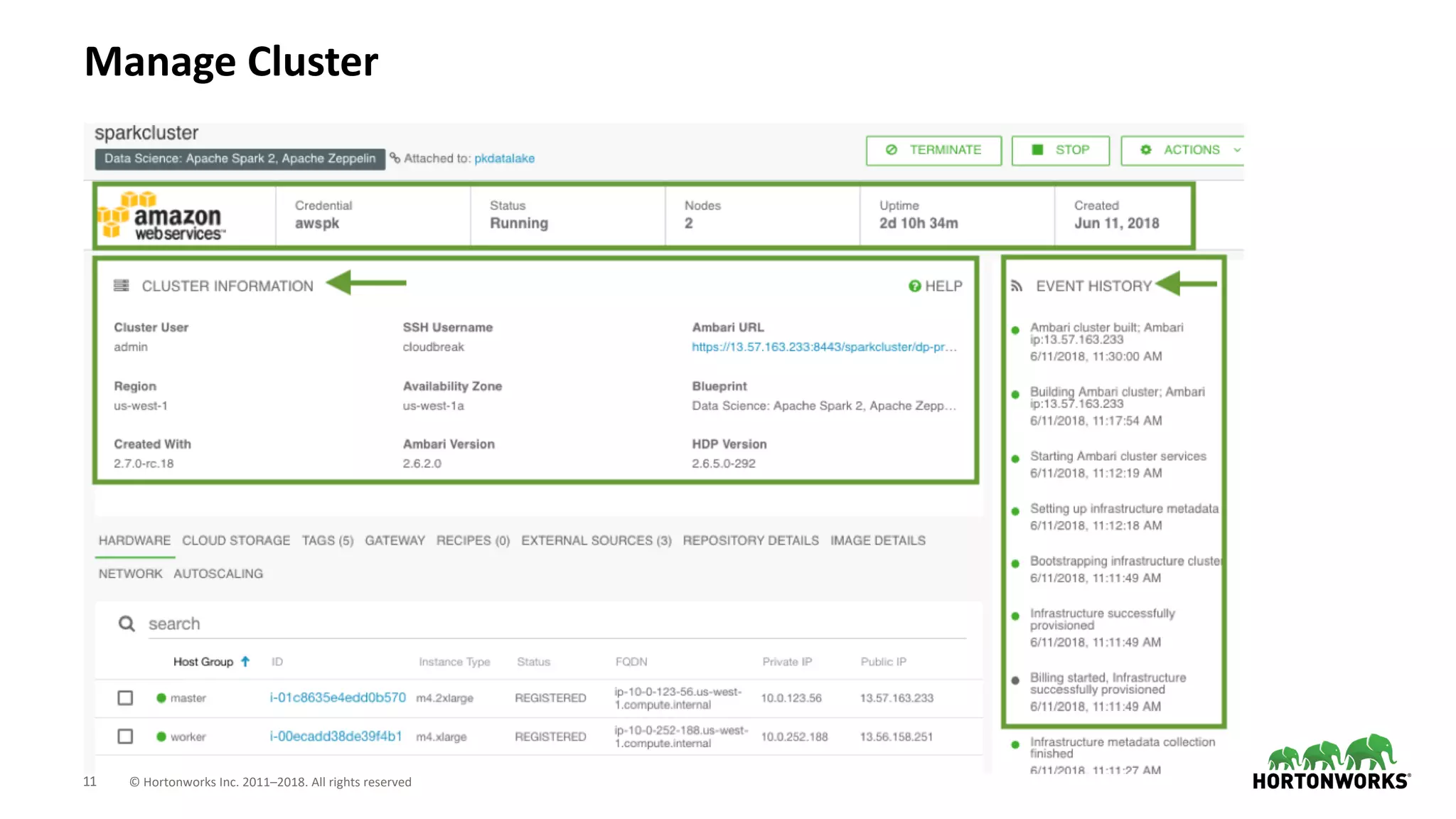The image size is (1456, 819).
Task: Click the master host green status dot
Action: (161, 697)
